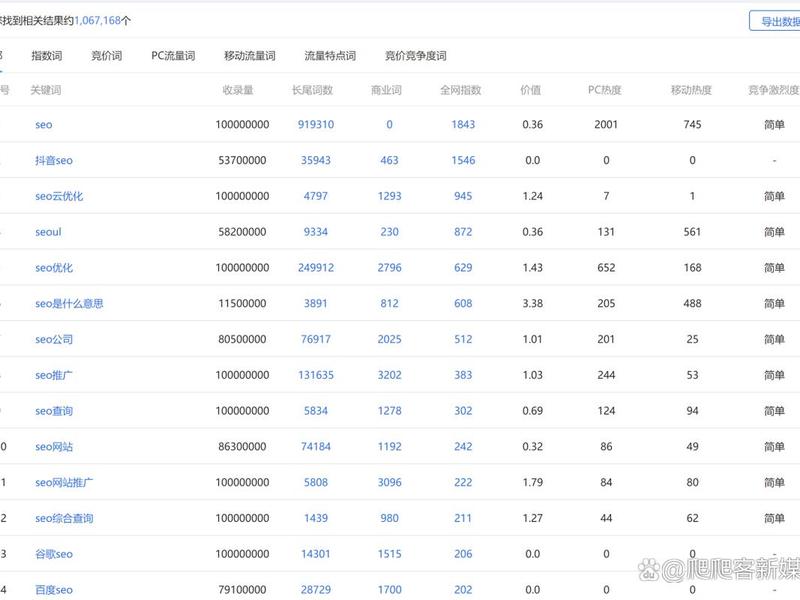Click commercial word count 3096
This screenshot has height=600, width=800.
click(389, 482)
